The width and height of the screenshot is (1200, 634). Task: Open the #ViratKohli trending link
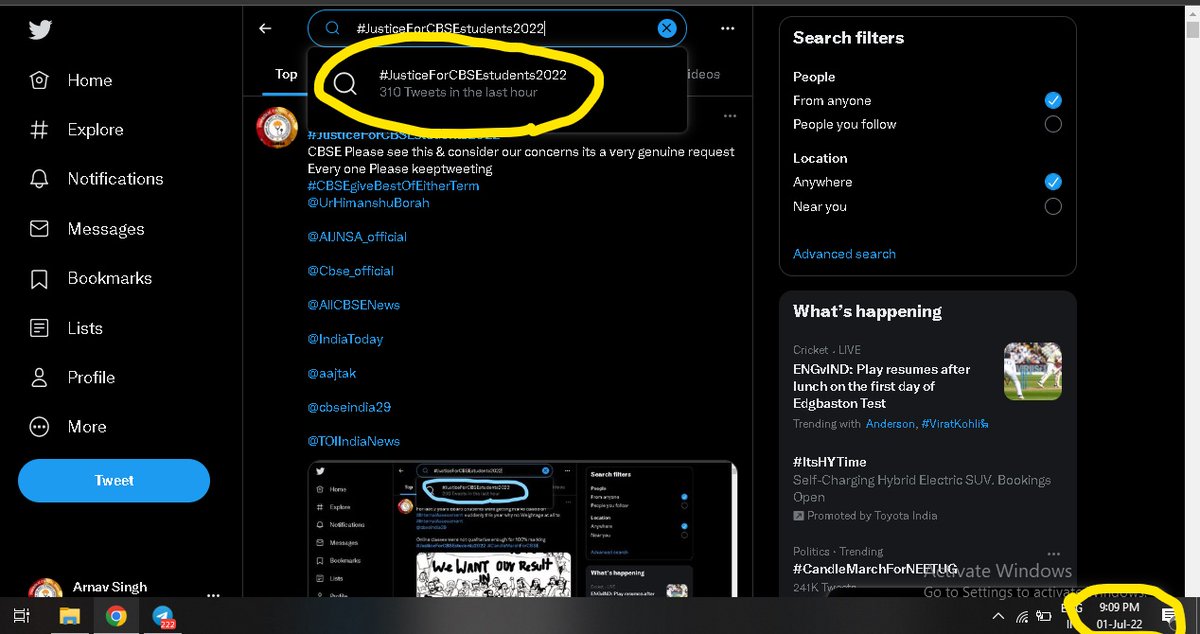(955, 424)
